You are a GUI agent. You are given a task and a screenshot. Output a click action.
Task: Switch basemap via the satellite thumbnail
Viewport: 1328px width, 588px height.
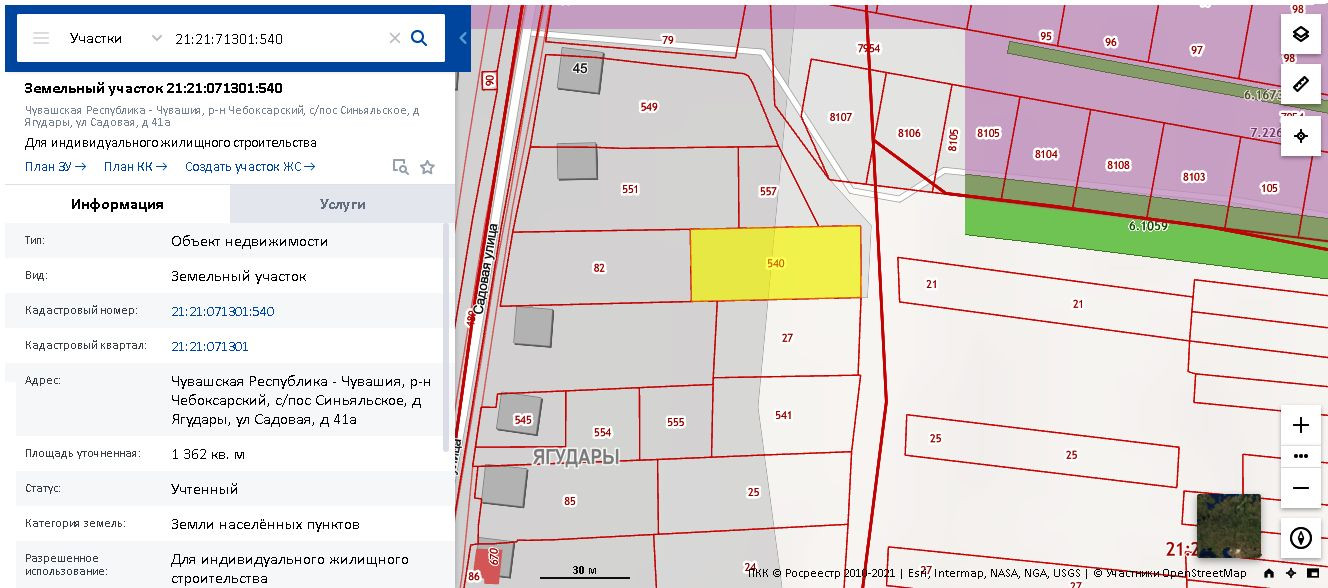coord(1228,525)
